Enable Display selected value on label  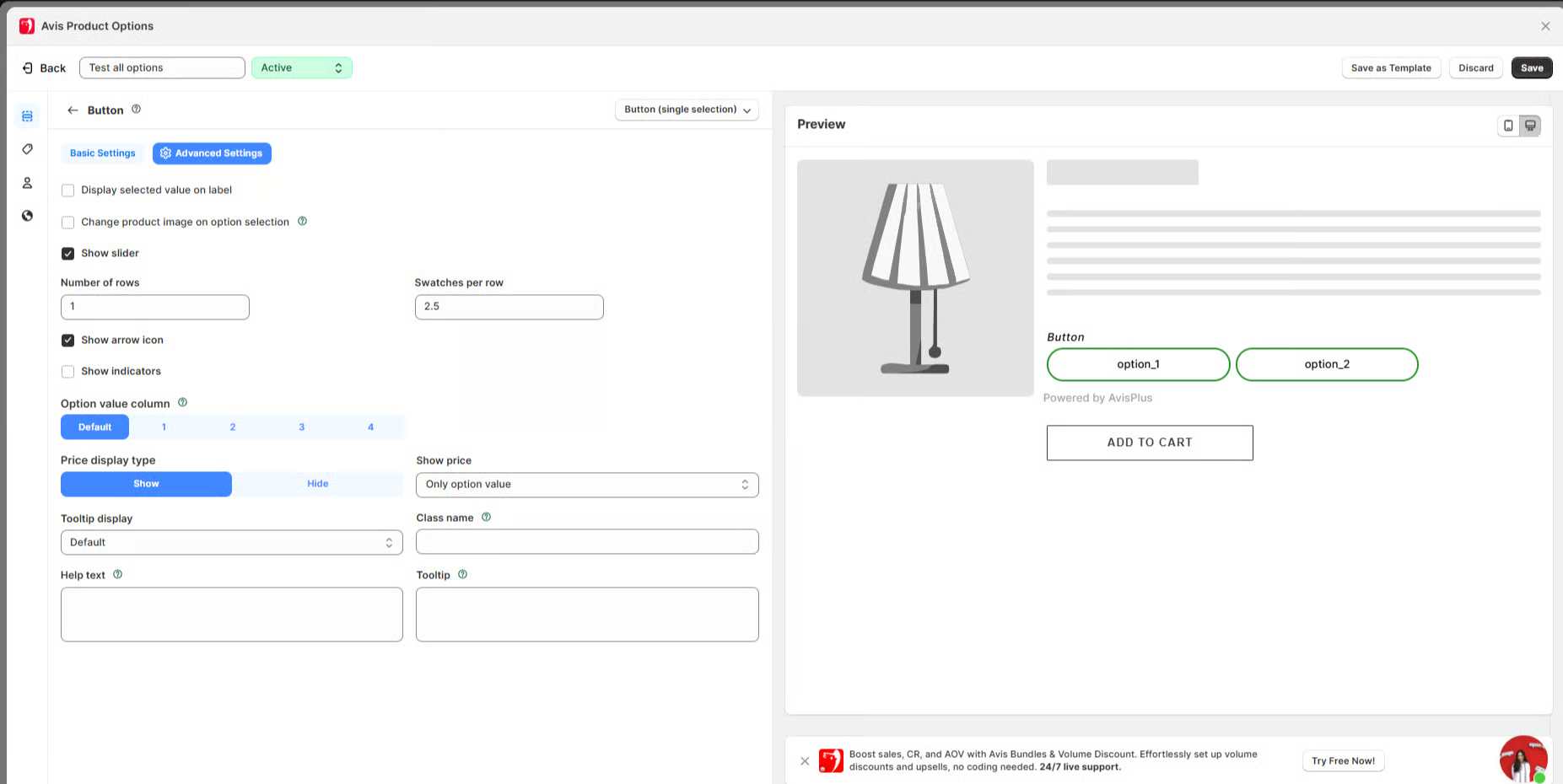point(68,191)
